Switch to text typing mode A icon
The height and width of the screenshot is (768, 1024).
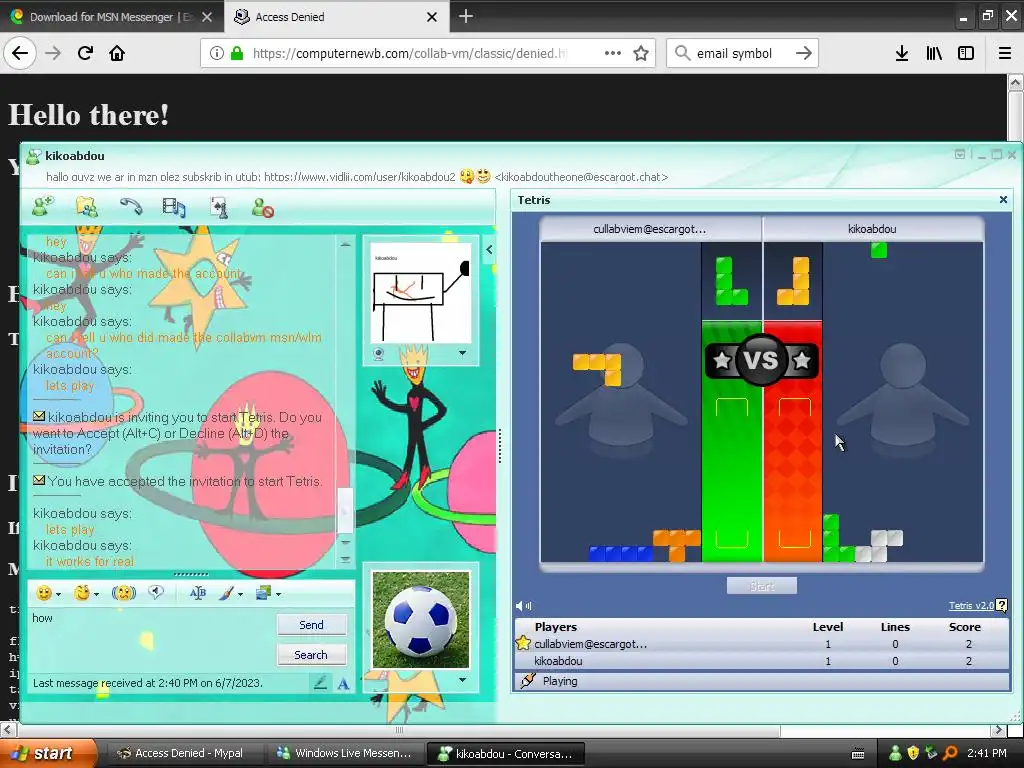coord(344,684)
